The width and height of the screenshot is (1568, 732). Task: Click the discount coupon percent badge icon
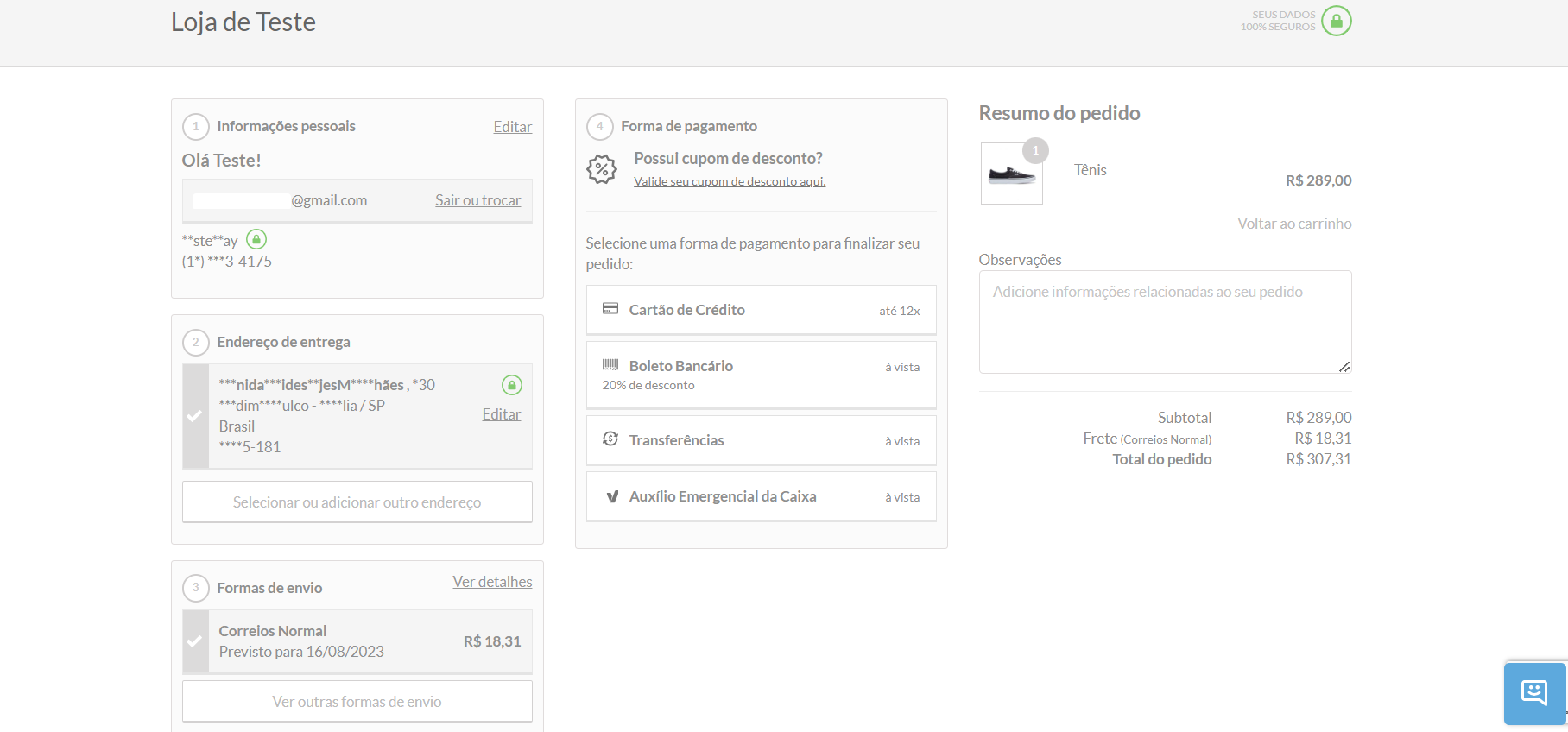click(602, 169)
